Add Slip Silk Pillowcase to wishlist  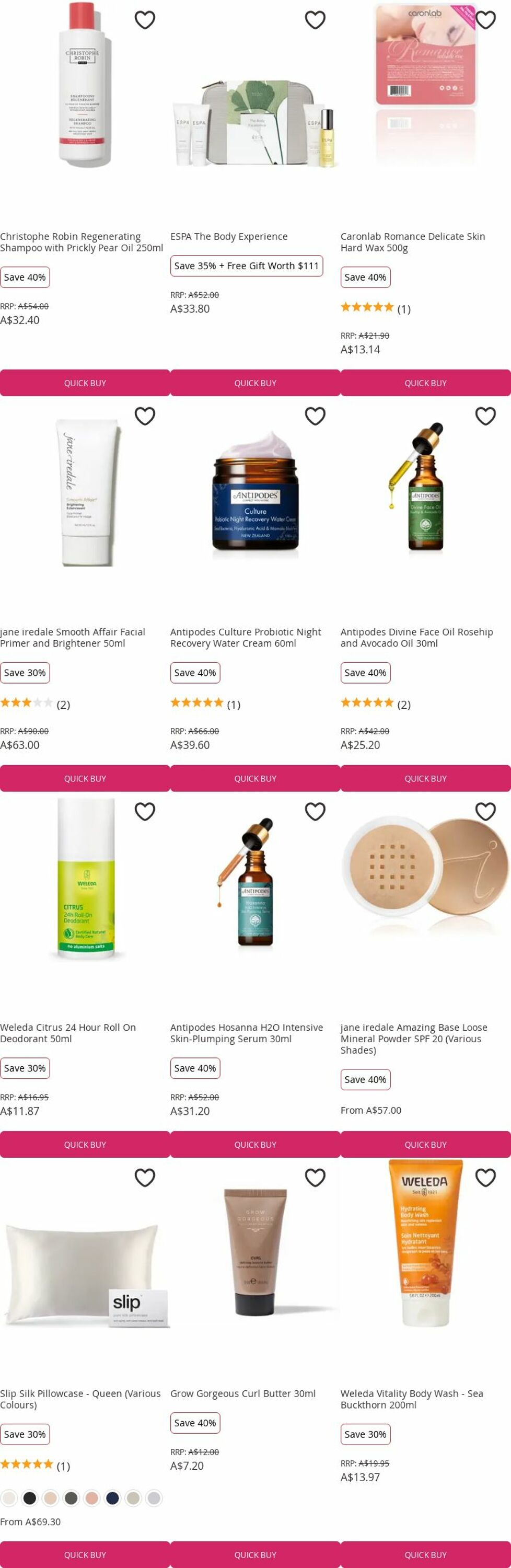click(145, 1178)
